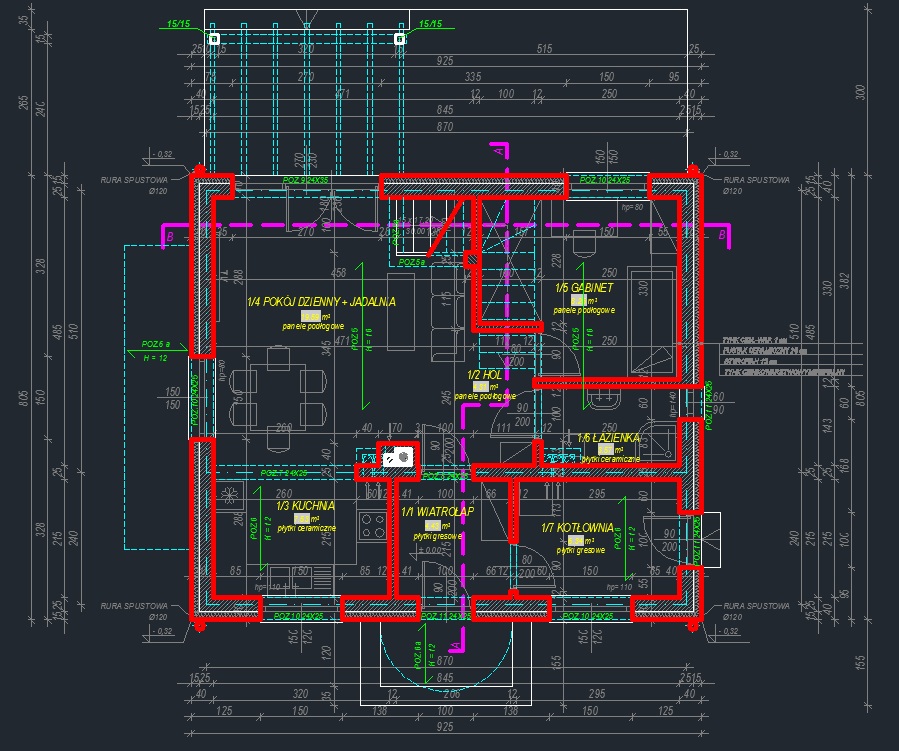Click the section marker A at top
The image size is (899, 751).
[x=497, y=150]
